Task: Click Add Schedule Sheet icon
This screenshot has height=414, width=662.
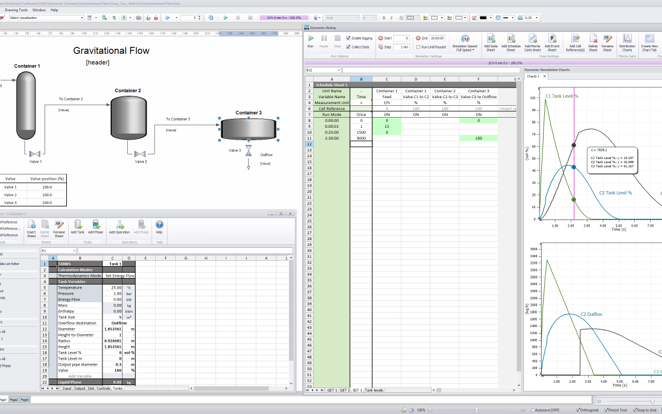Action: [x=511, y=43]
